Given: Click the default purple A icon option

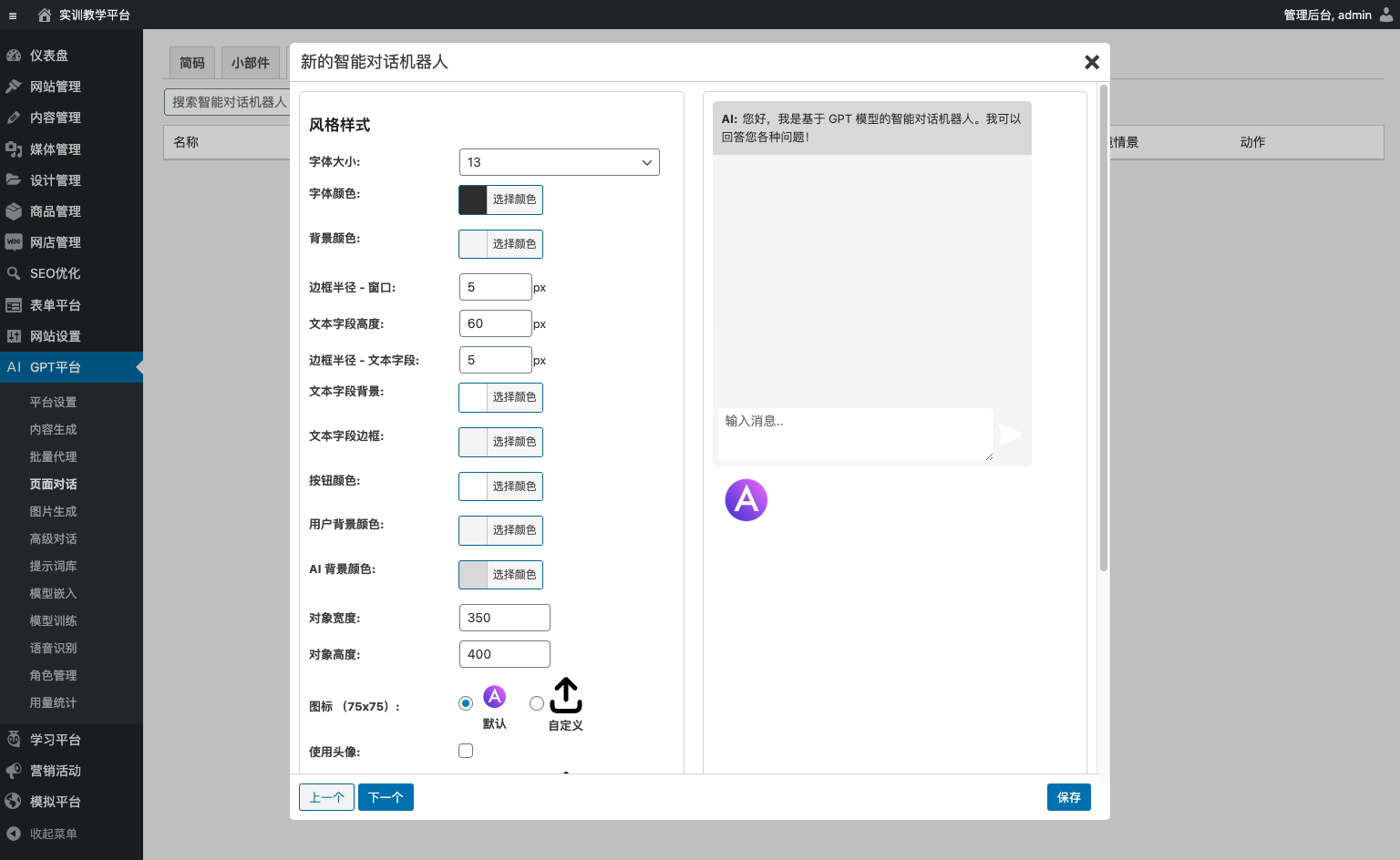Looking at the screenshot, I should click(x=494, y=697).
